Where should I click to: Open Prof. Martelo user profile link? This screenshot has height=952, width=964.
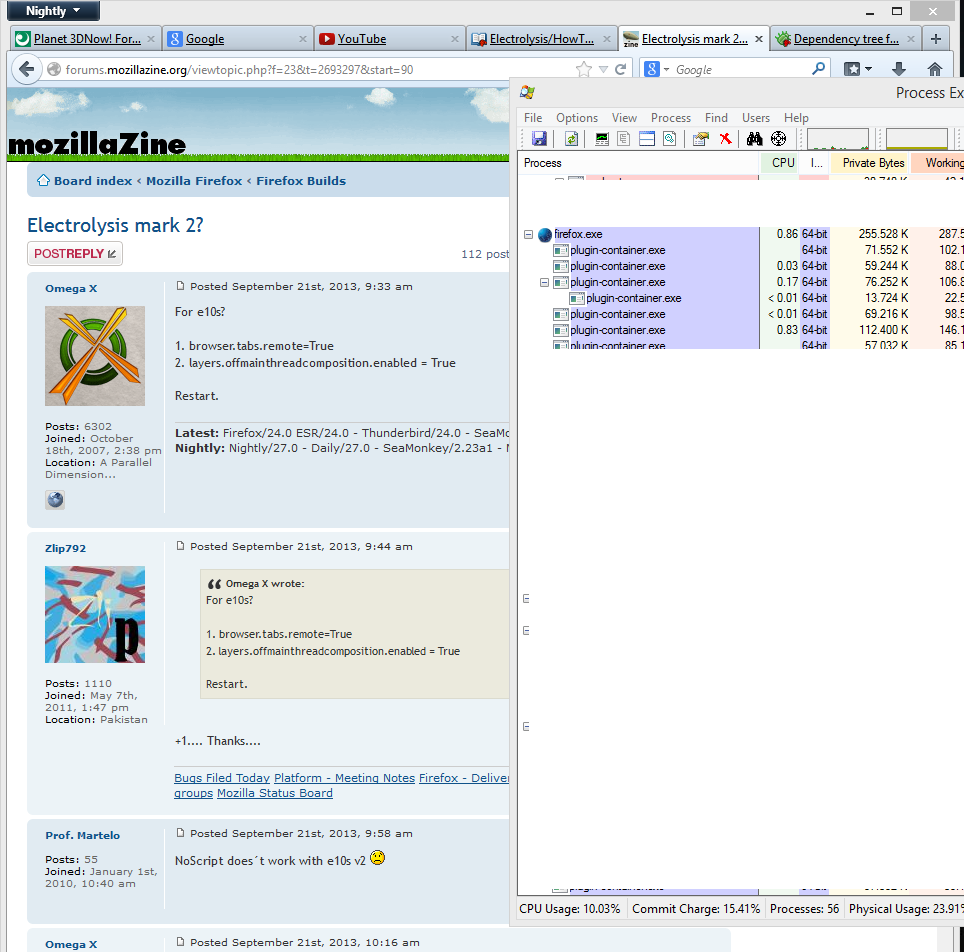[82, 835]
